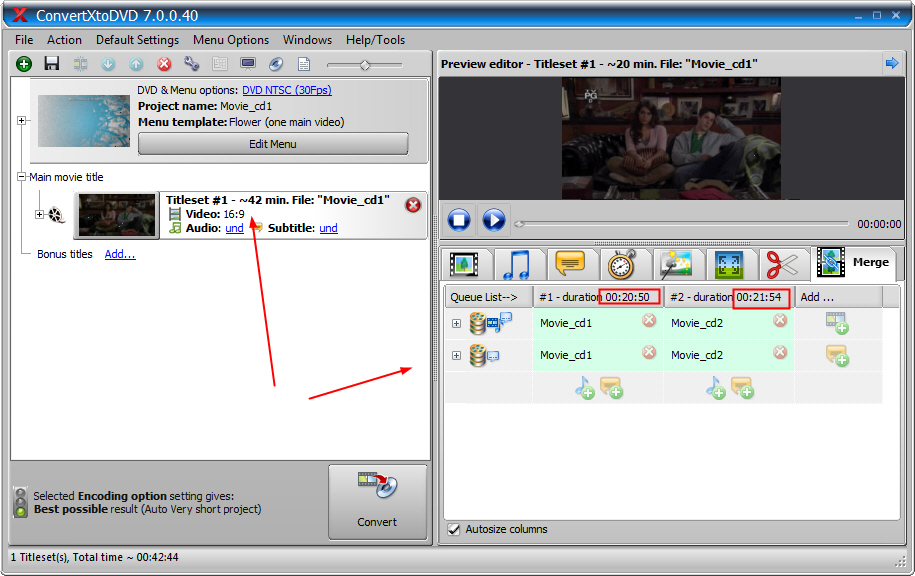Image resolution: width=915 pixels, height=576 pixels.
Task: Open the Chapters tab with stopwatch icon
Action: coord(622,264)
